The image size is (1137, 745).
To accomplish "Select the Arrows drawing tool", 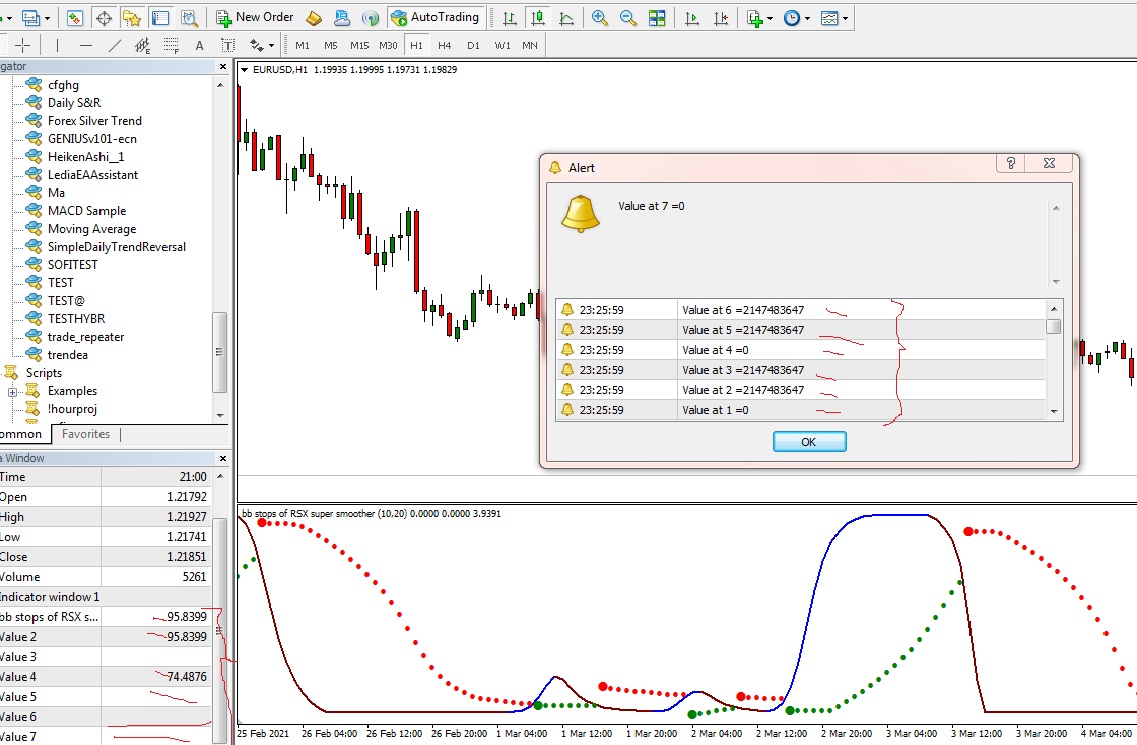I will (x=256, y=46).
